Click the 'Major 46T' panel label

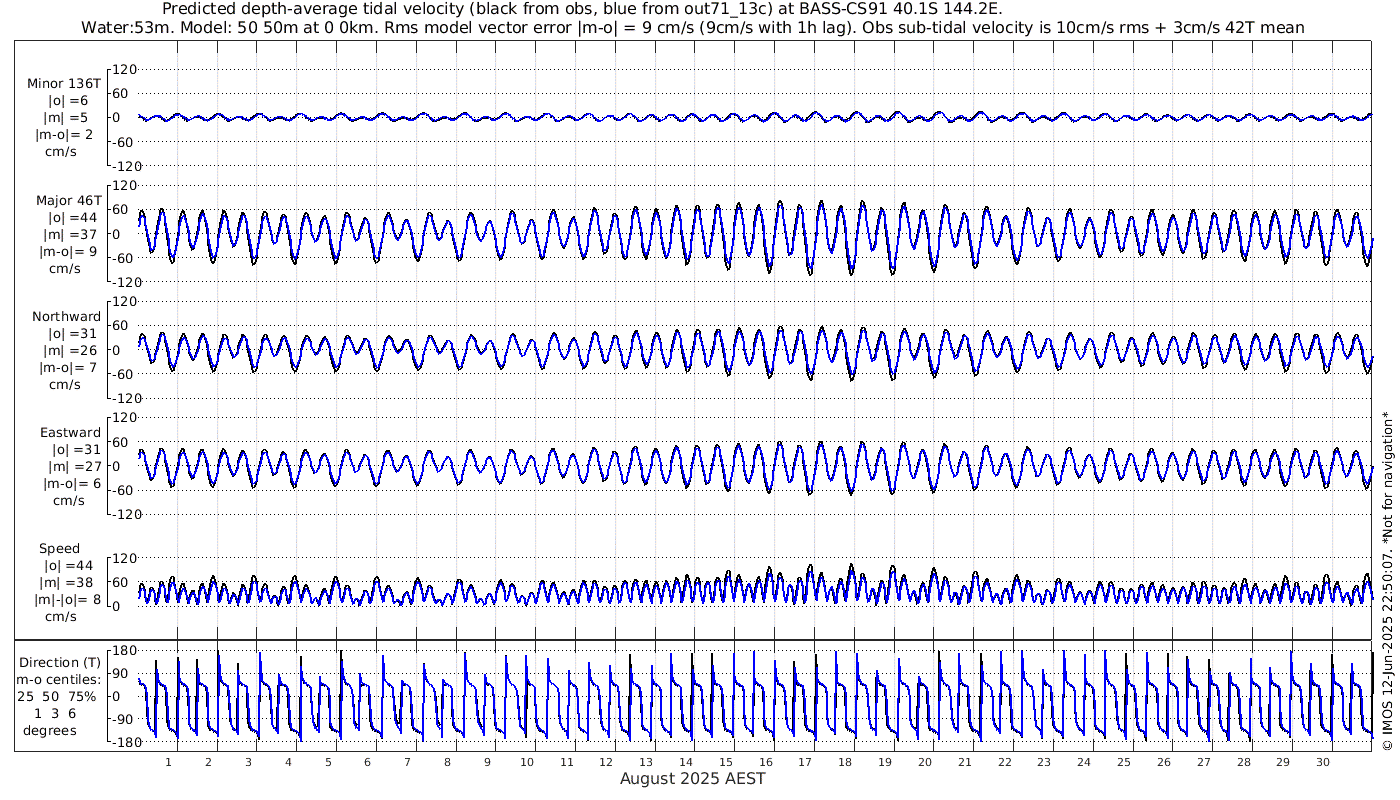[68, 200]
